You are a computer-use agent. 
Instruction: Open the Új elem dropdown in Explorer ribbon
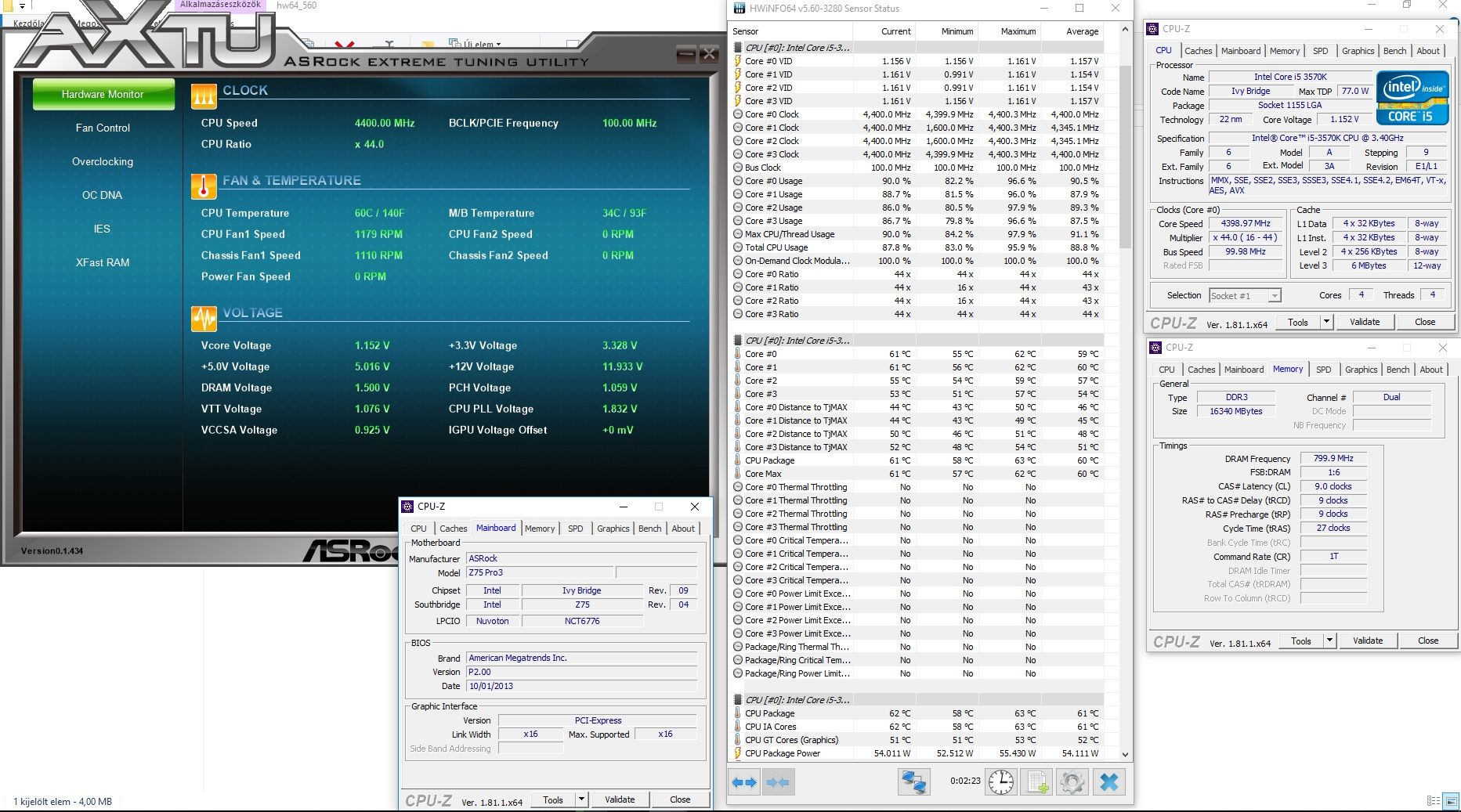click(476, 44)
